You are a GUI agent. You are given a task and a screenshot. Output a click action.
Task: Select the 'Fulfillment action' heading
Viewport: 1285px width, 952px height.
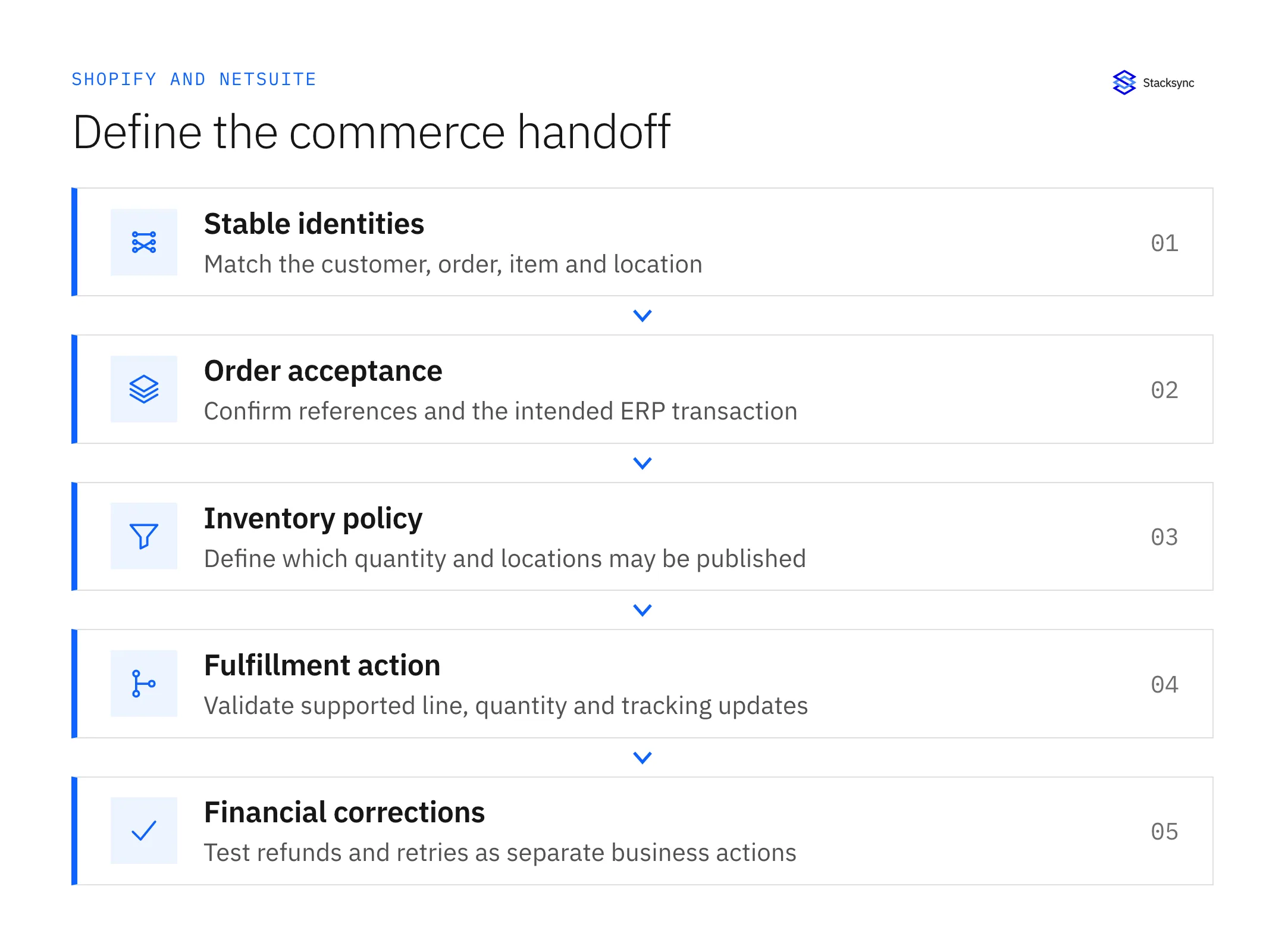[x=322, y=665]
